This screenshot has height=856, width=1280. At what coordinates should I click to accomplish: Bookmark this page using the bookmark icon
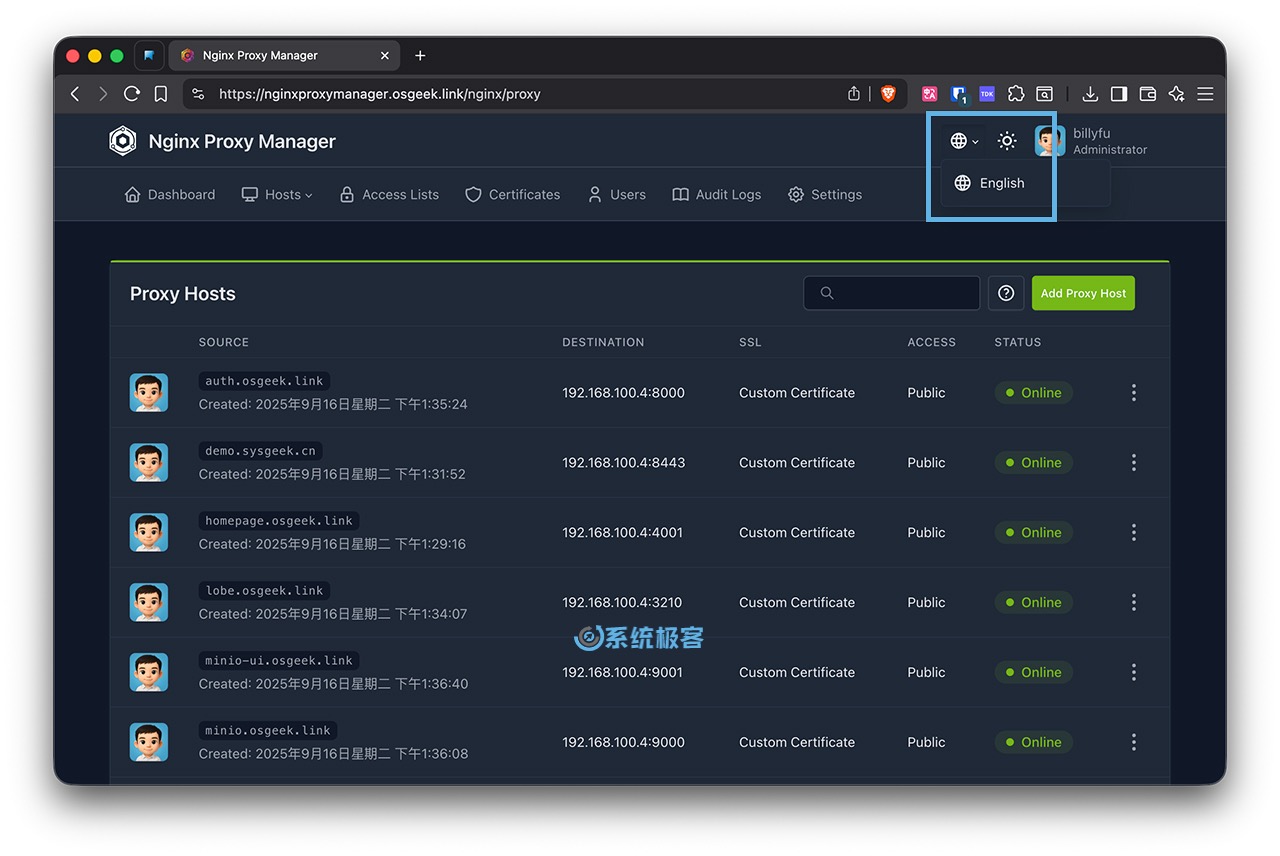coord(161,94)
